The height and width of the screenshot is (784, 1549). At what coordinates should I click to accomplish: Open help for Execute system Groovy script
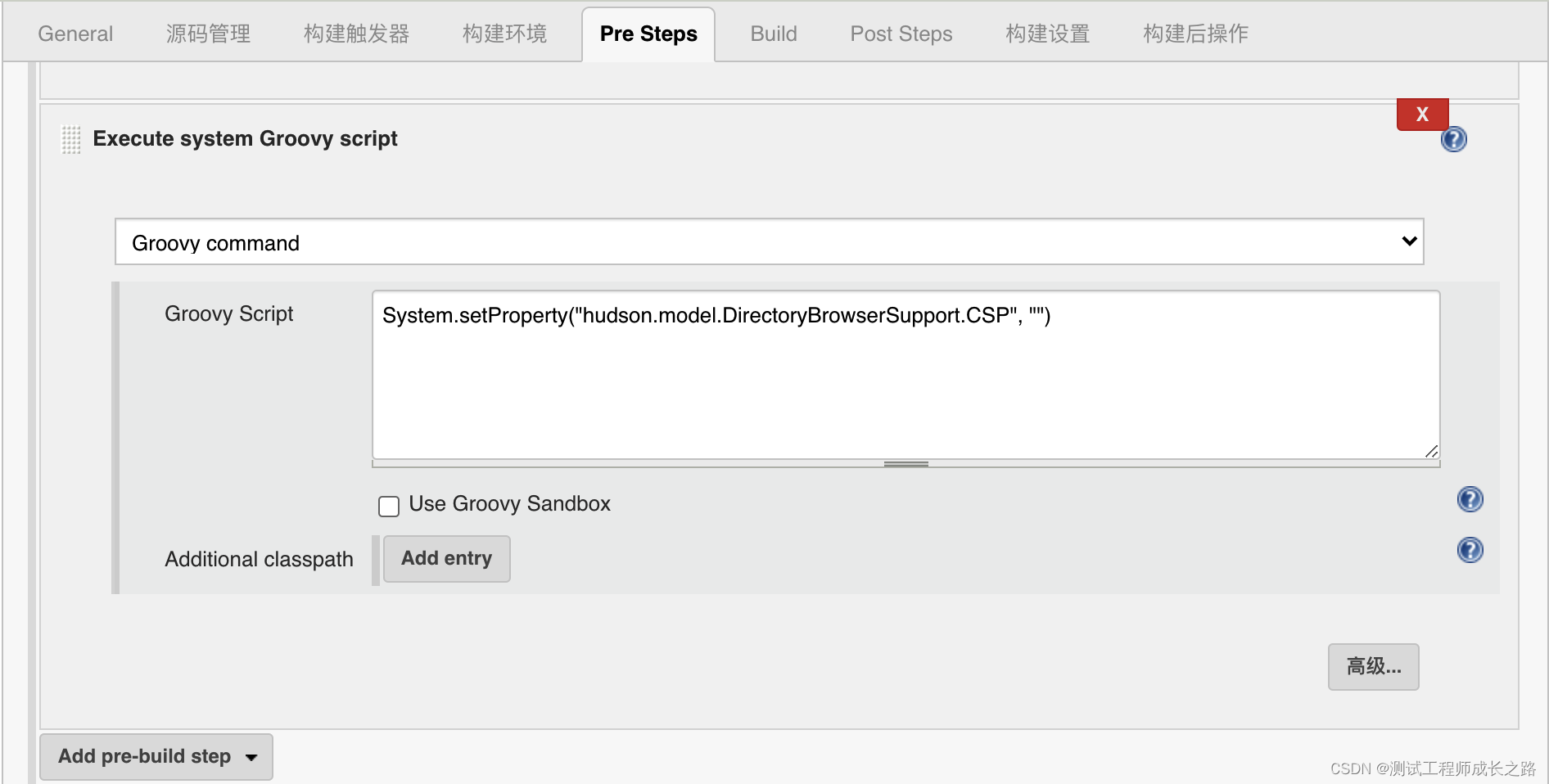pyautogui.click(x=1453, y=140)
